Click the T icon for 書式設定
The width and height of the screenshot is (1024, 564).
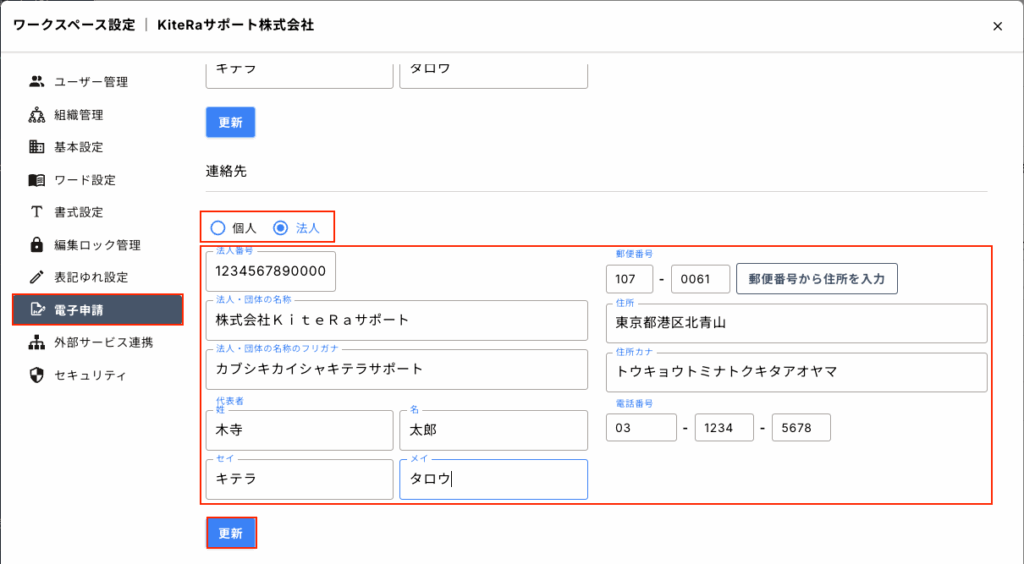coord(37,212)
